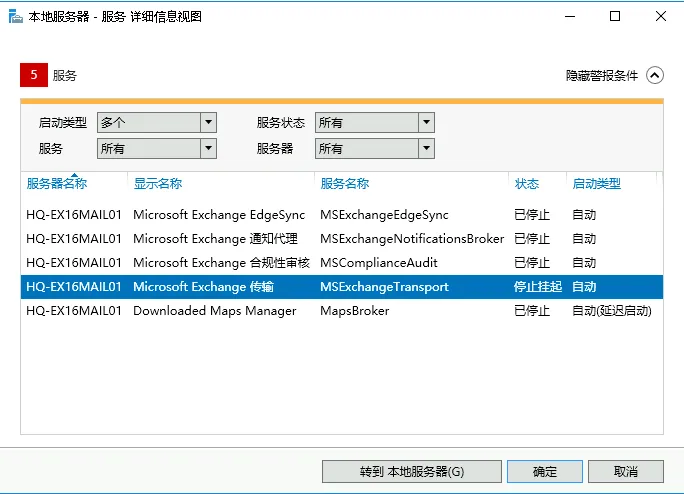Viewport: 684px width, 494px height.
Task: Maximize the services detail window
Action: click(615, 17)
